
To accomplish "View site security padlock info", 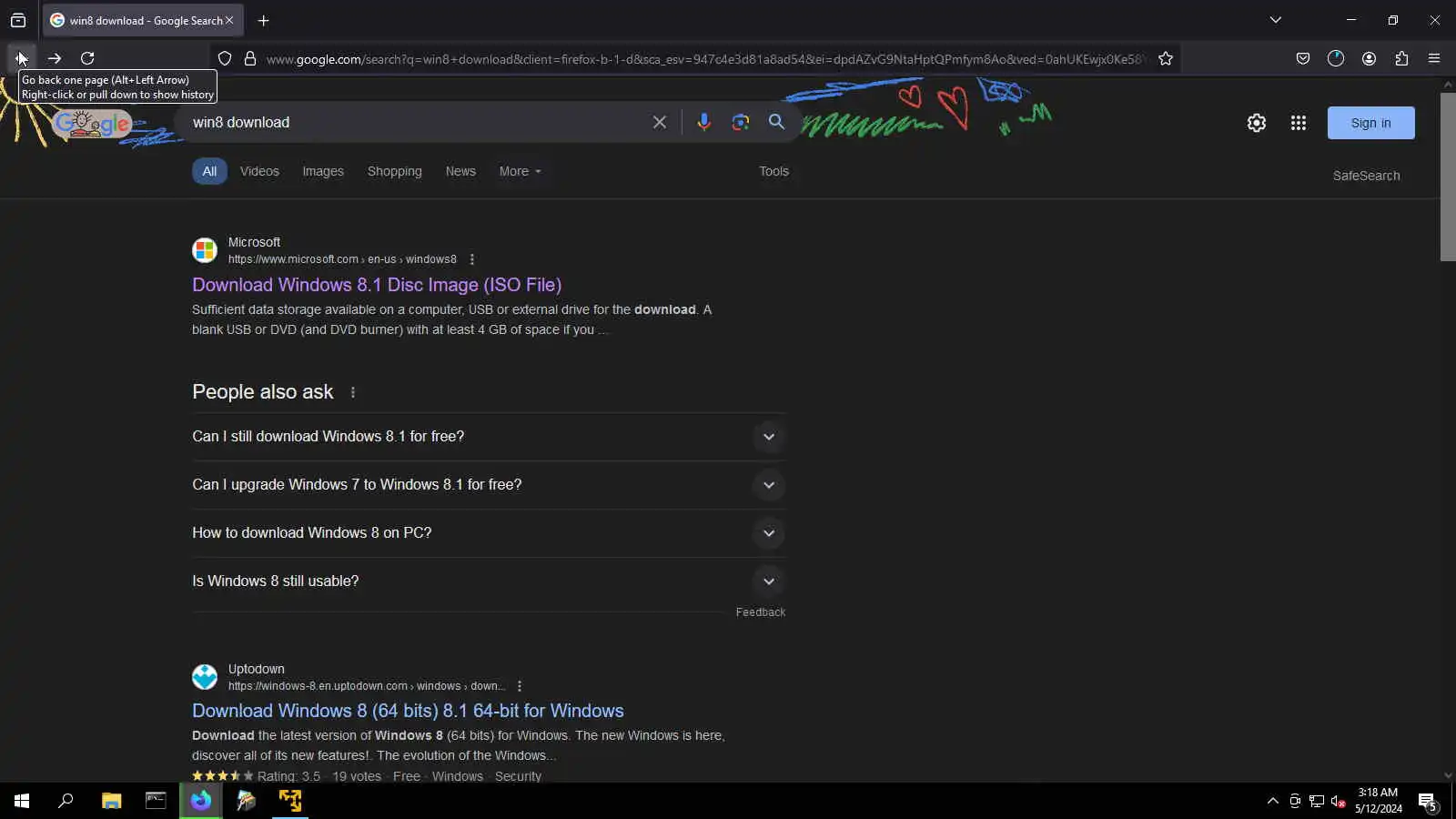I will (x=250, y=58).
